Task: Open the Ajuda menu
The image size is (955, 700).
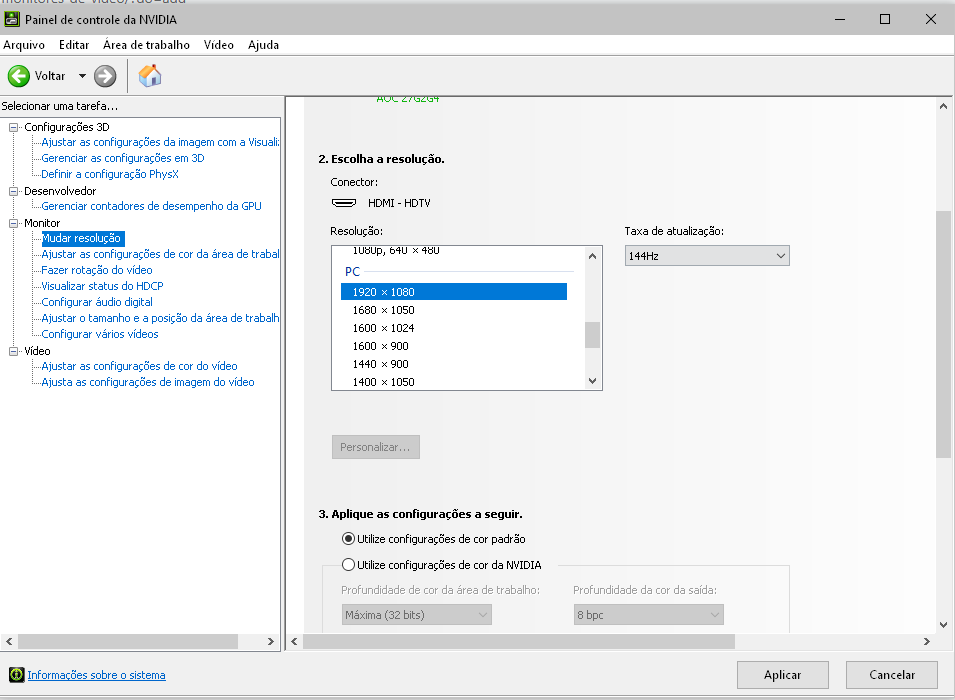Action: point(263,45)
